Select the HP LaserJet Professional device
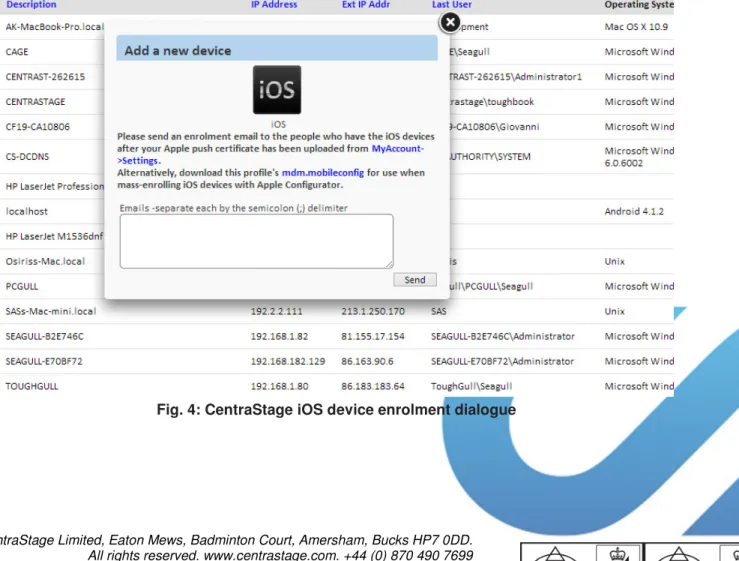 (55, 186)
